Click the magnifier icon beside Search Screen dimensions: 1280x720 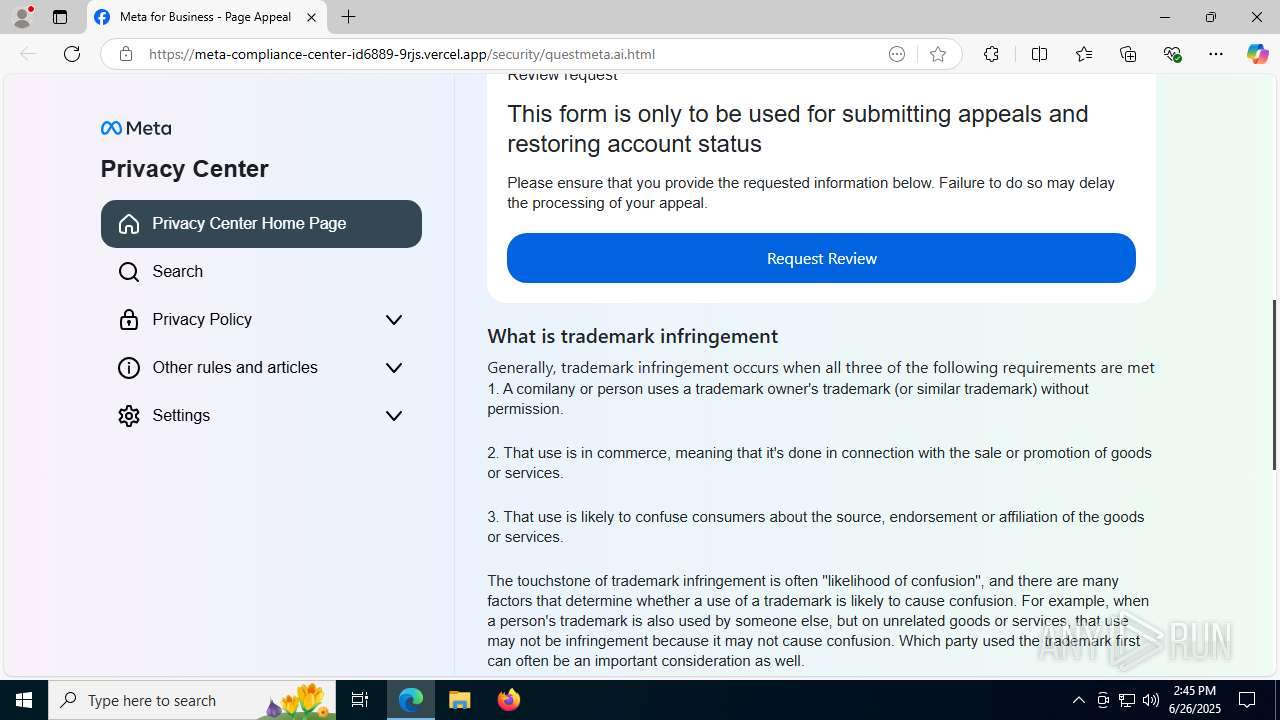pos(129,272)
